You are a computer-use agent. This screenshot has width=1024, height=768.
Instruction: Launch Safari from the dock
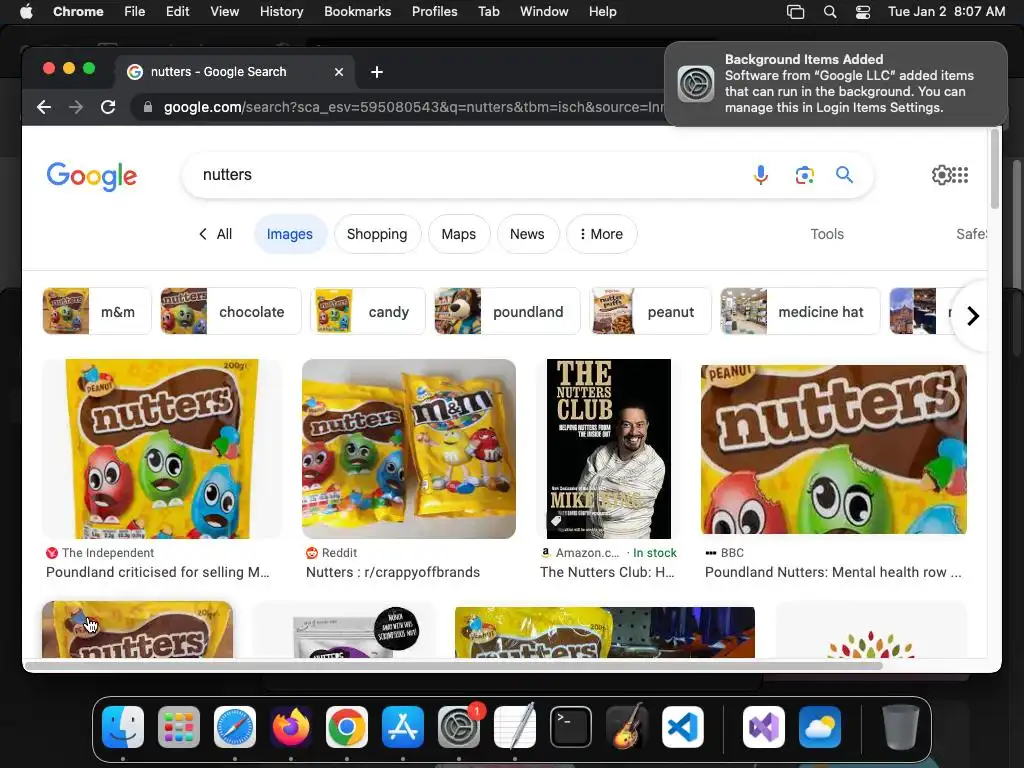[x=235, y=727]
